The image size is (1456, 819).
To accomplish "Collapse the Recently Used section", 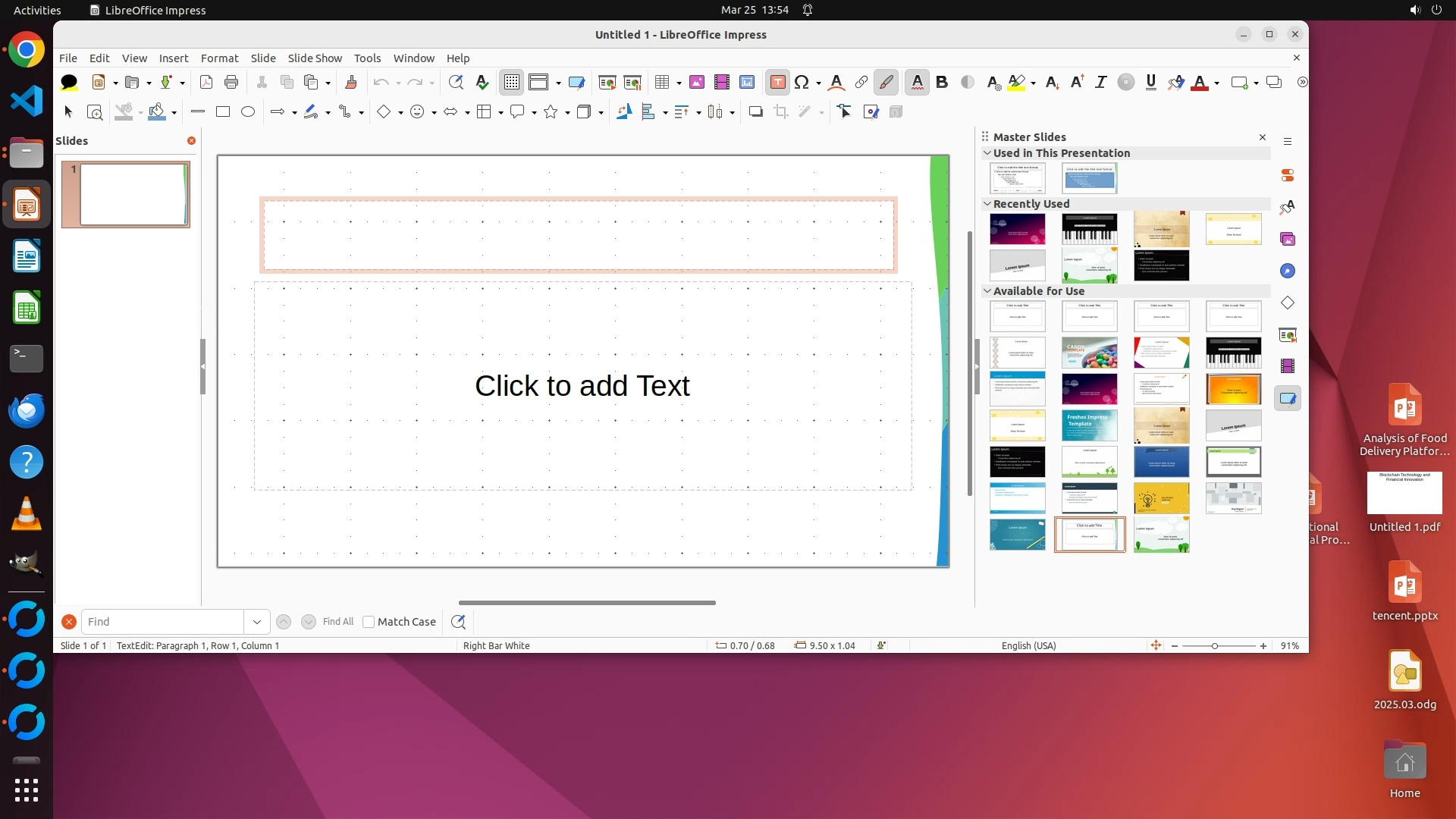I will click(987, 203).
